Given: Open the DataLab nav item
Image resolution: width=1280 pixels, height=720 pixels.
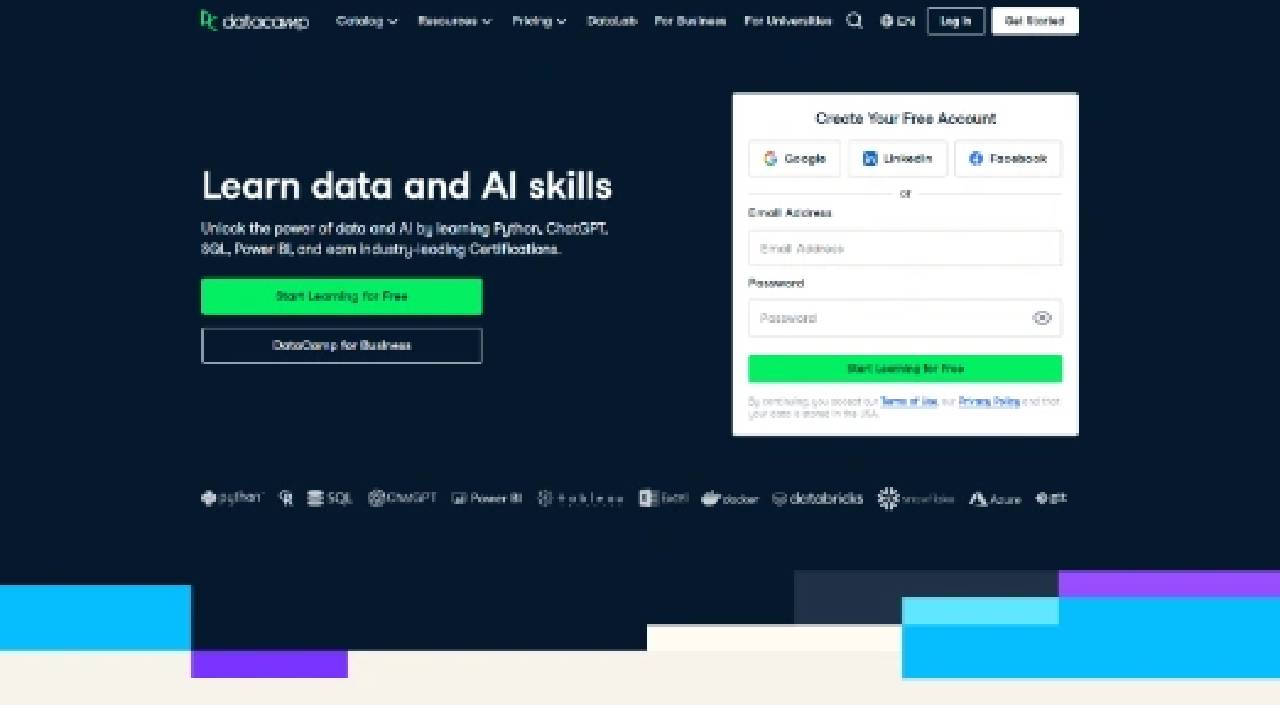Looking at the screenshot, I should (x=612, y=21).
